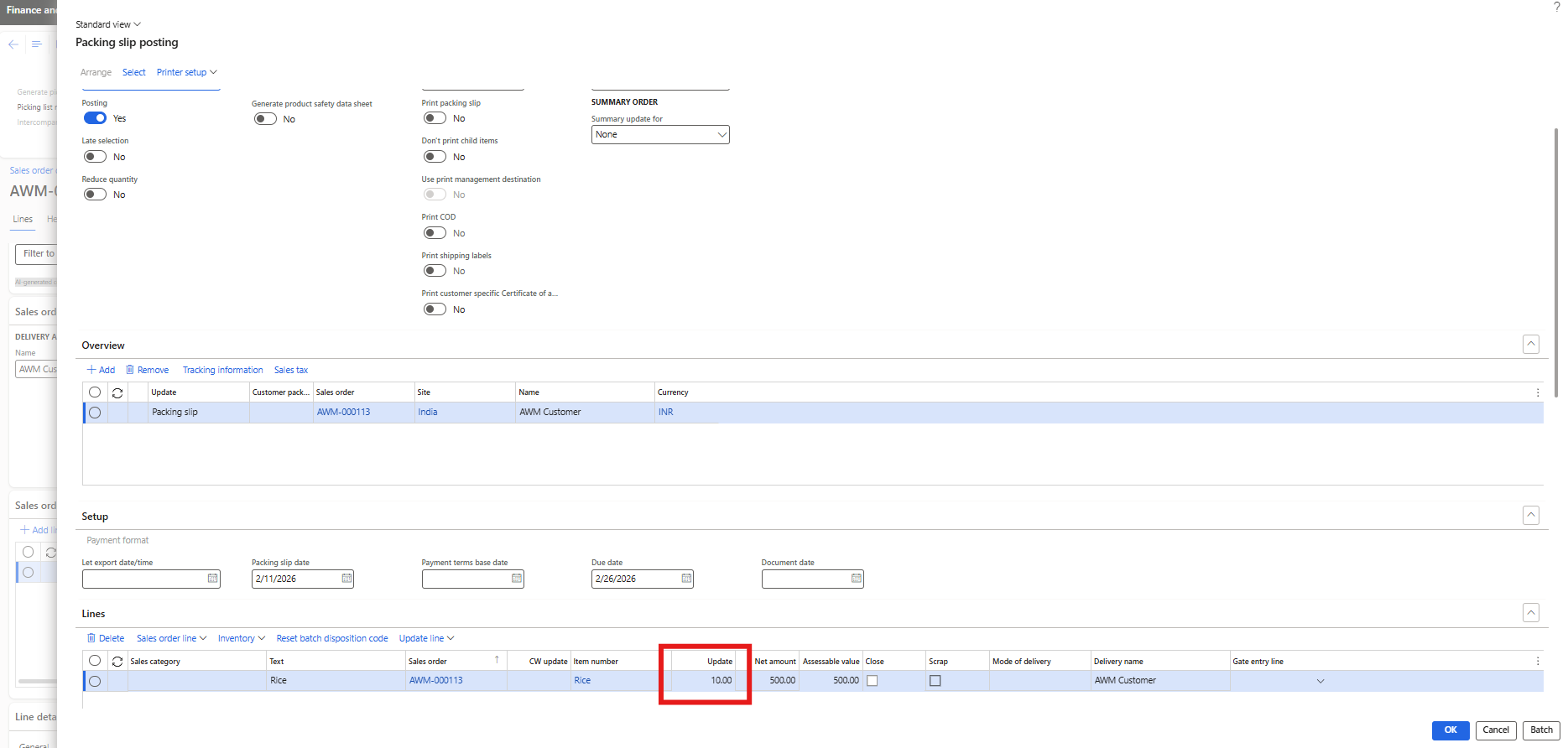Image resolution: width=1568 pixels, height=748 pixels.
Task: Open the Due date calendar picker
Action: (x=686, y=579)
